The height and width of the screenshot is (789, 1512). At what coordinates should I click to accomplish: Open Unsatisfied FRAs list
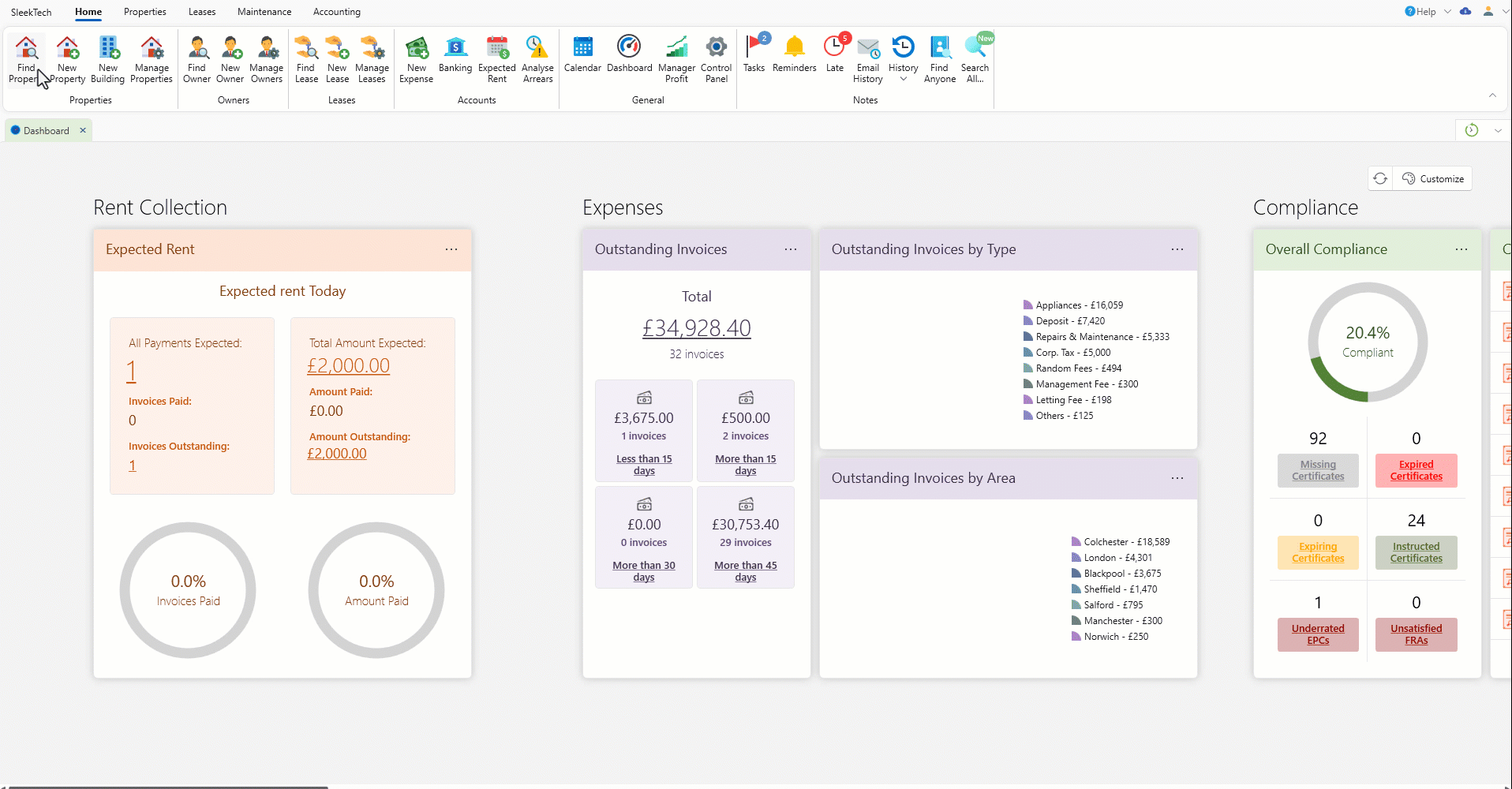[x=1417, y=634]
